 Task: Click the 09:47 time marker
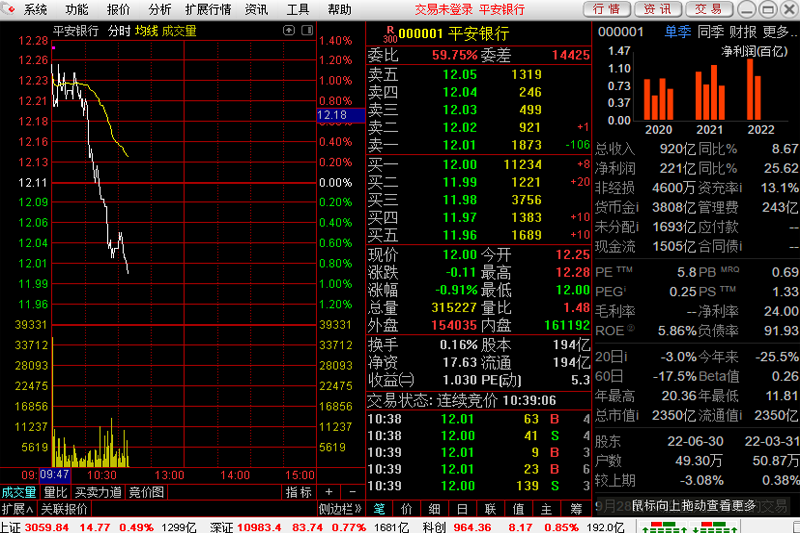pos(55,475)
